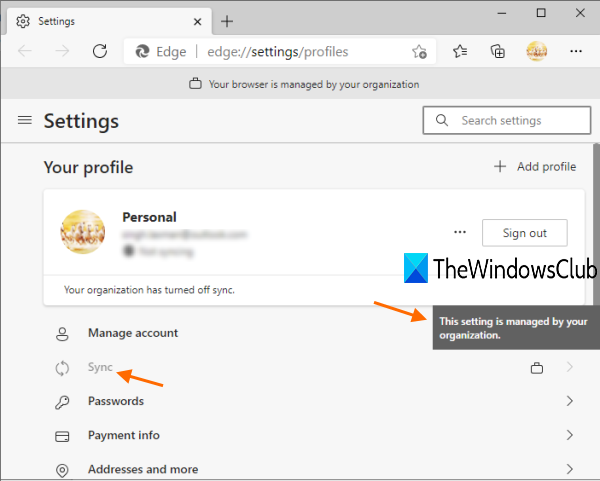Click the Sign out button
Screen dimensions: 600x481
(x=525, y=233)
